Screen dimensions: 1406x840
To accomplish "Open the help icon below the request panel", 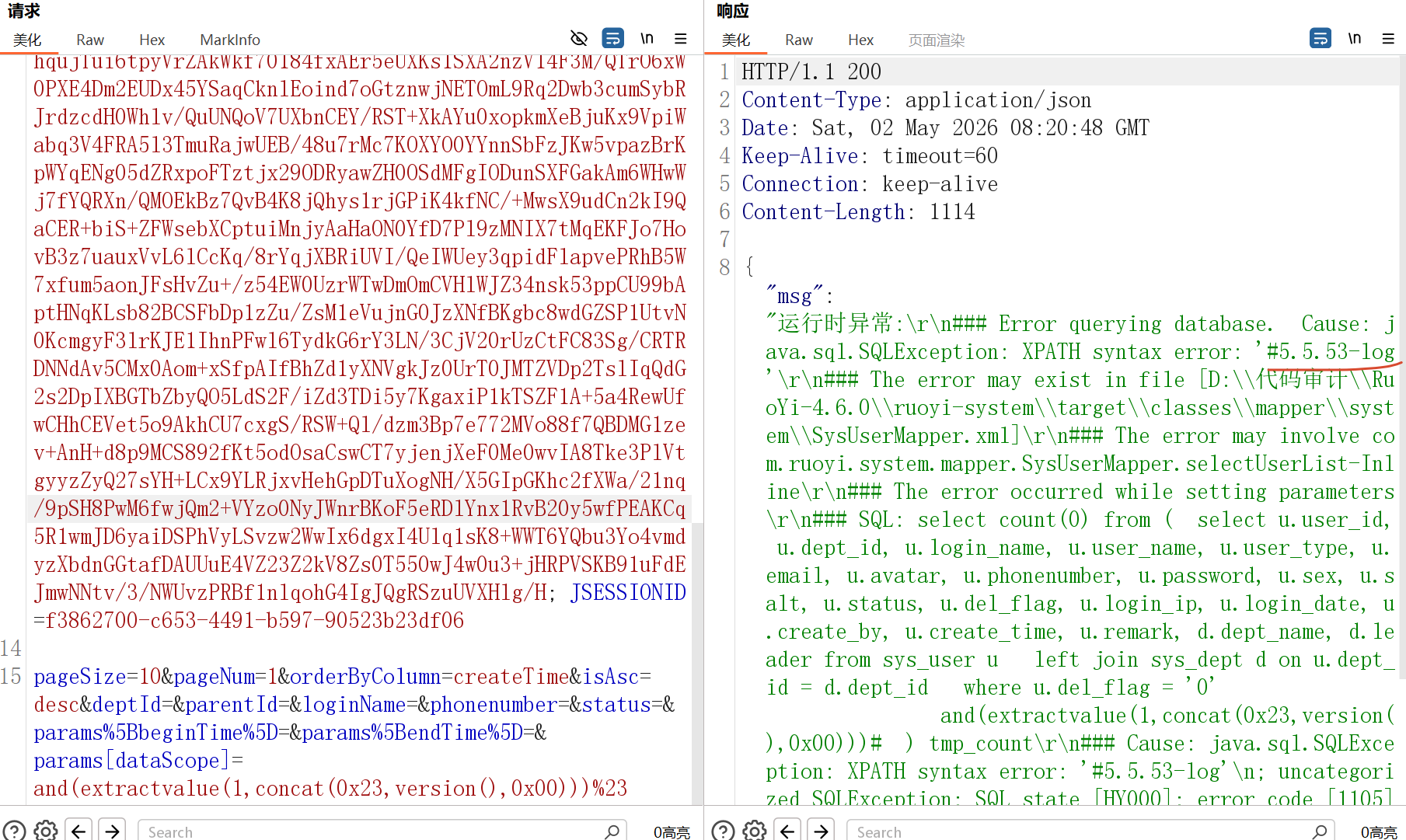I will (x=15, y=831).
